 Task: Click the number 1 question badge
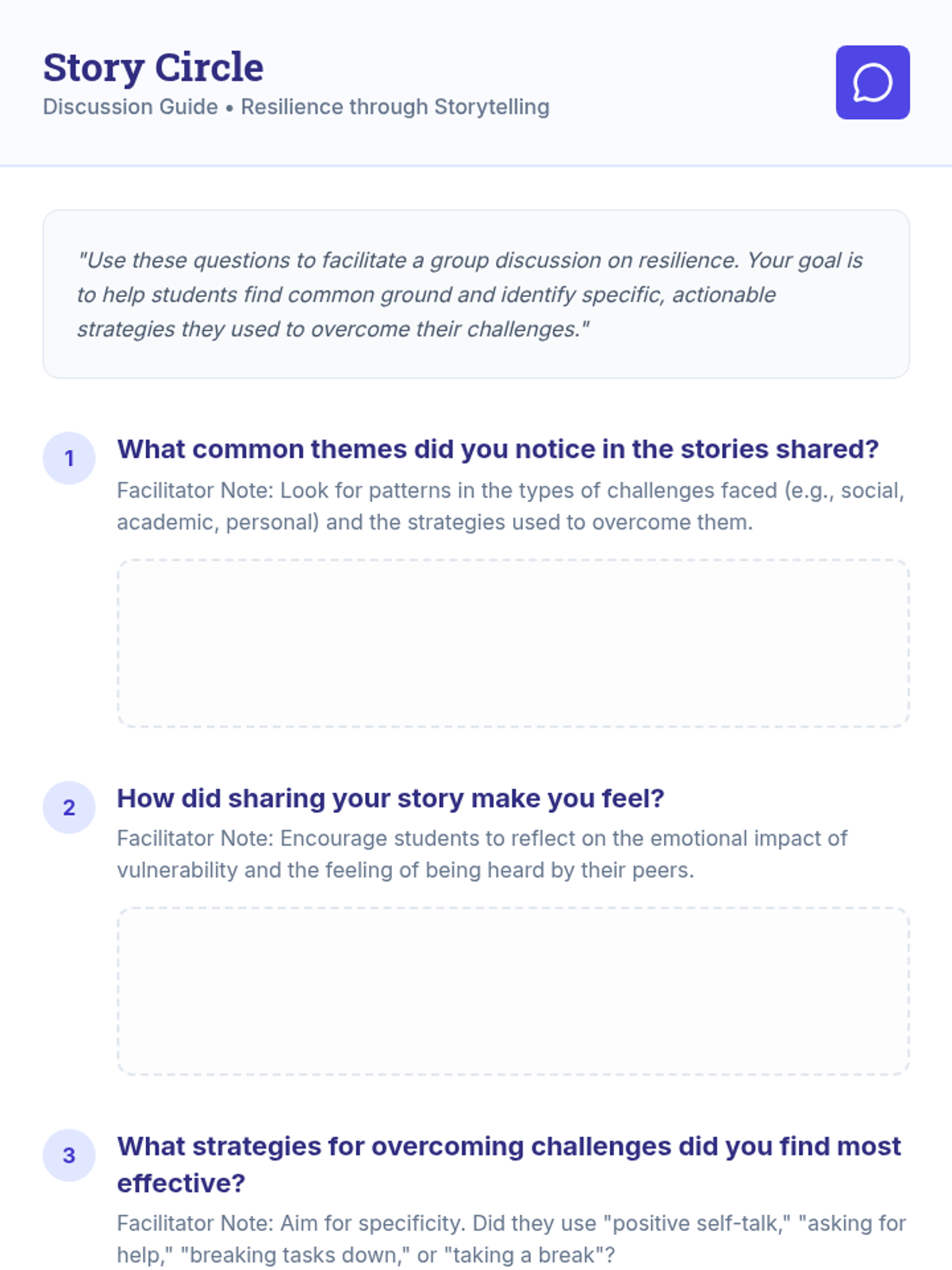(69, 459)
